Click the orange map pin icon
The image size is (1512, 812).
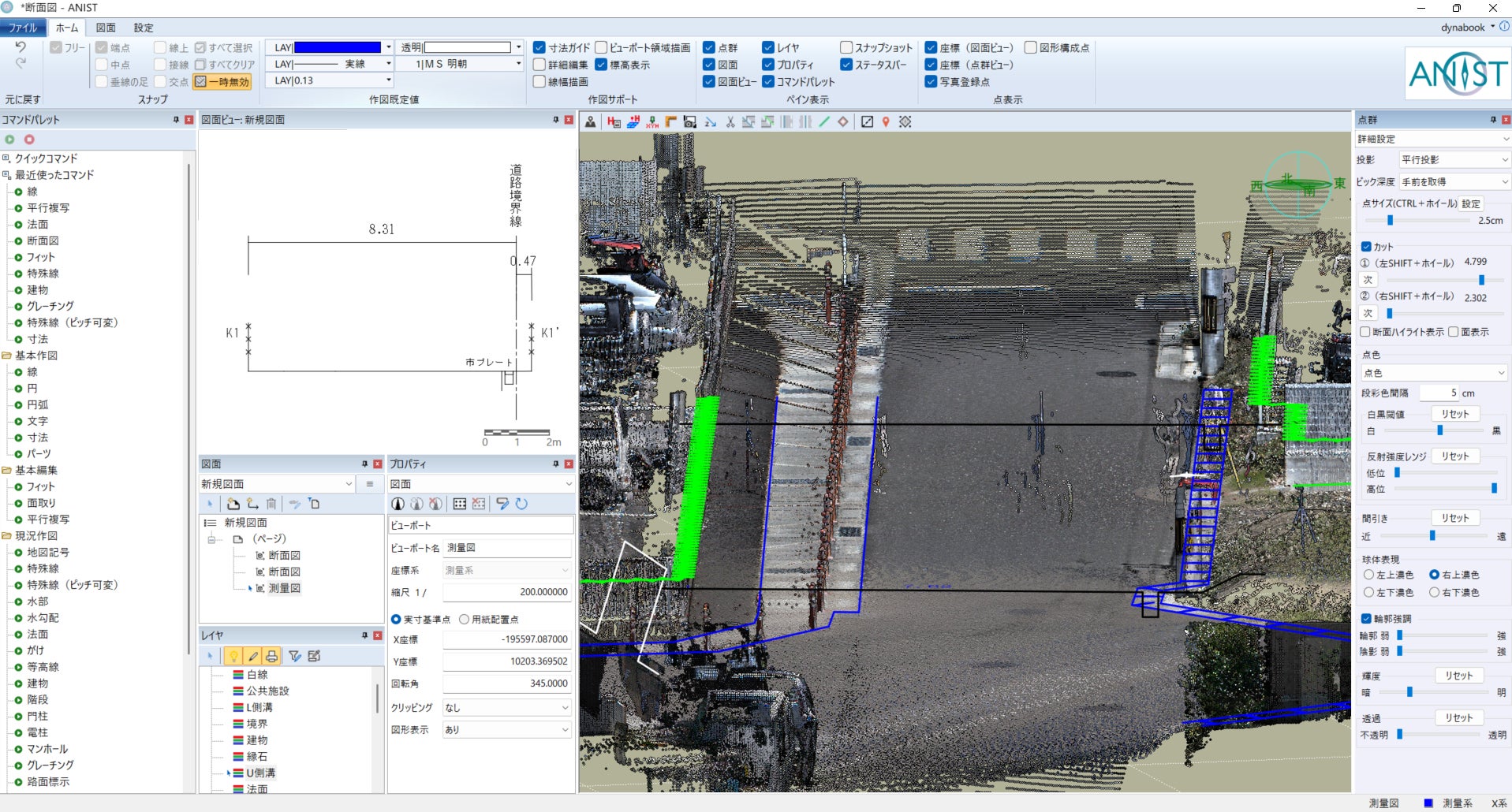(886, 122)
